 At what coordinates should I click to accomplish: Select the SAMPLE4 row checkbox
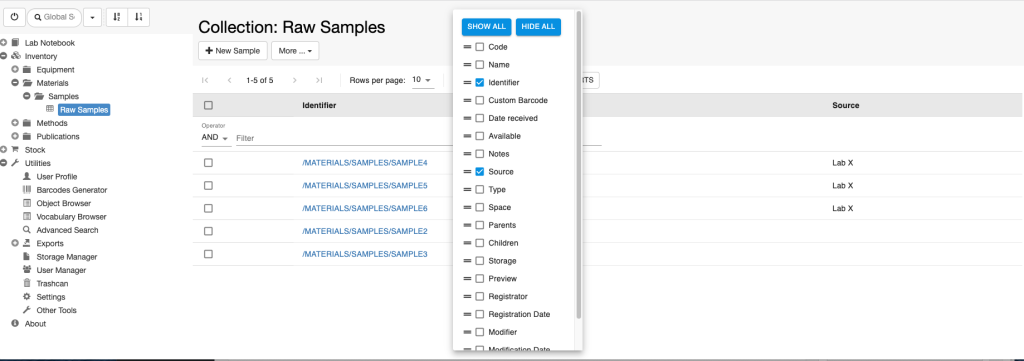(x=208, y=163)
